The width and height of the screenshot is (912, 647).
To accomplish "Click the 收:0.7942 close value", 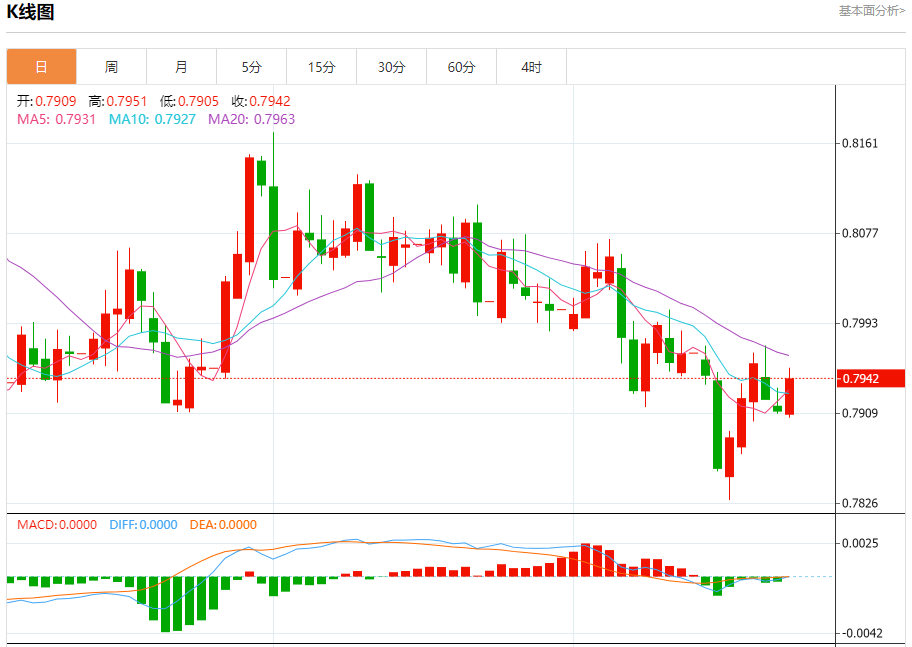I will coord(261,101).
